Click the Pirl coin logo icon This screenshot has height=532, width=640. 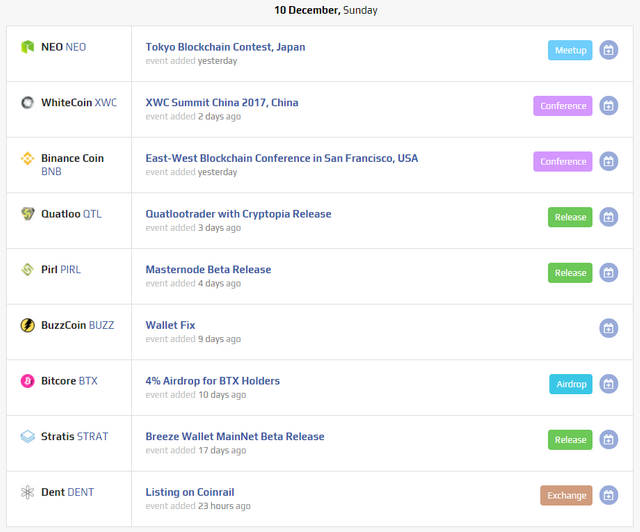click(x=27, y=269)
